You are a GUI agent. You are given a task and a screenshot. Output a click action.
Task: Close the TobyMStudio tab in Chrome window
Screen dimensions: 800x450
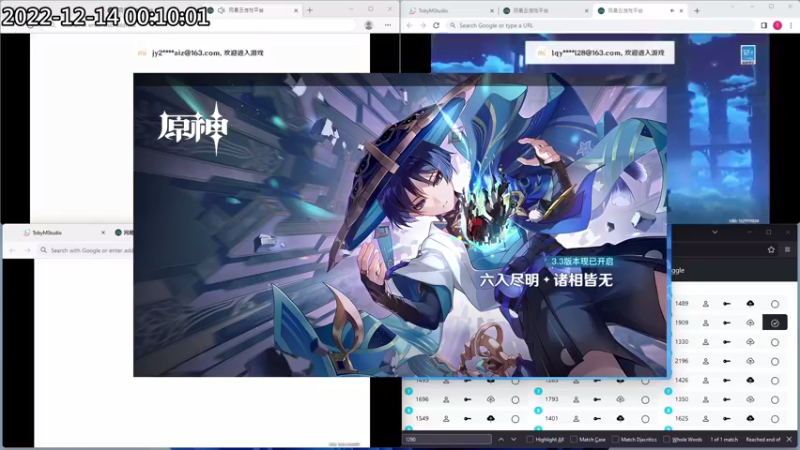point(492,11)
